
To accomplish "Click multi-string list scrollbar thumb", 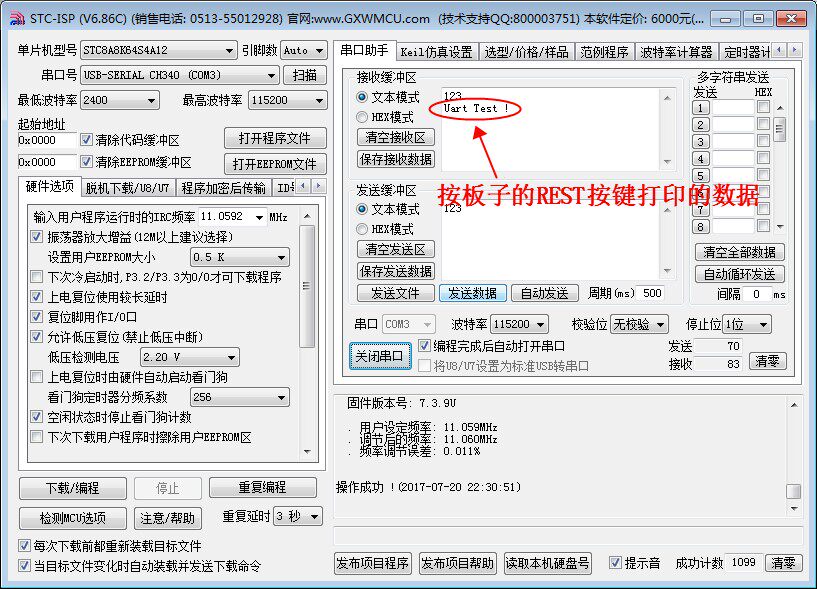I will [x=779, y=129].
